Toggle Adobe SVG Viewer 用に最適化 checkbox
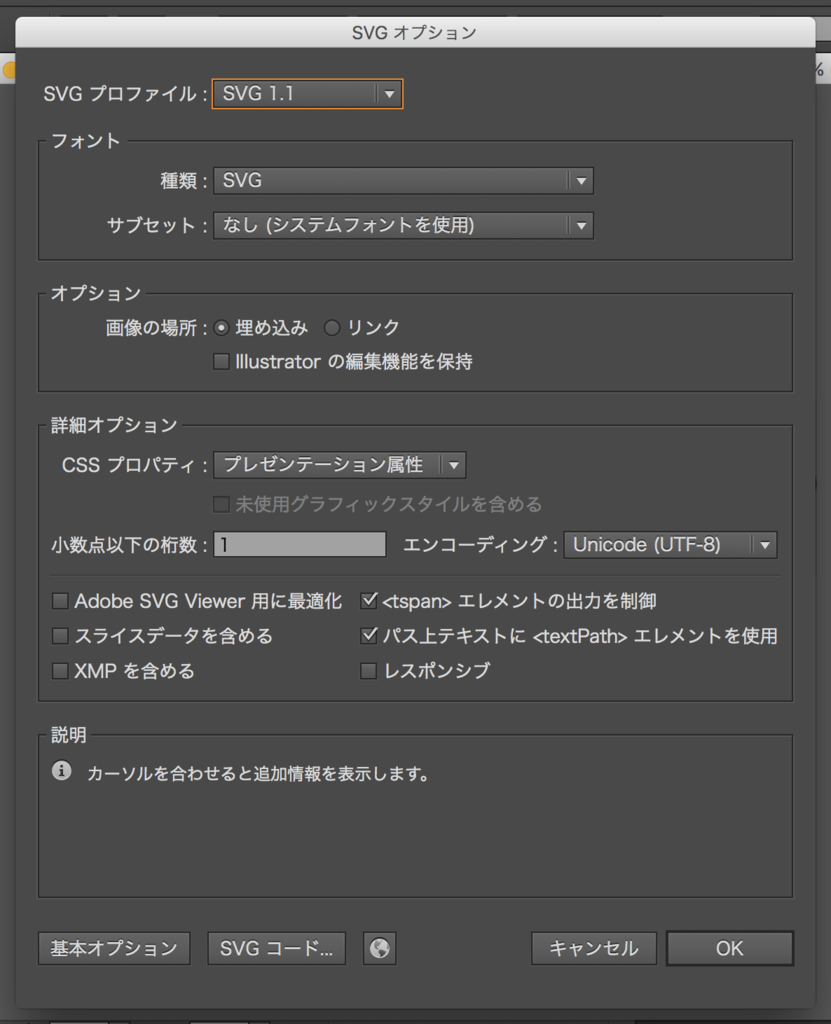831x1024 pixels. coord(60,601)
